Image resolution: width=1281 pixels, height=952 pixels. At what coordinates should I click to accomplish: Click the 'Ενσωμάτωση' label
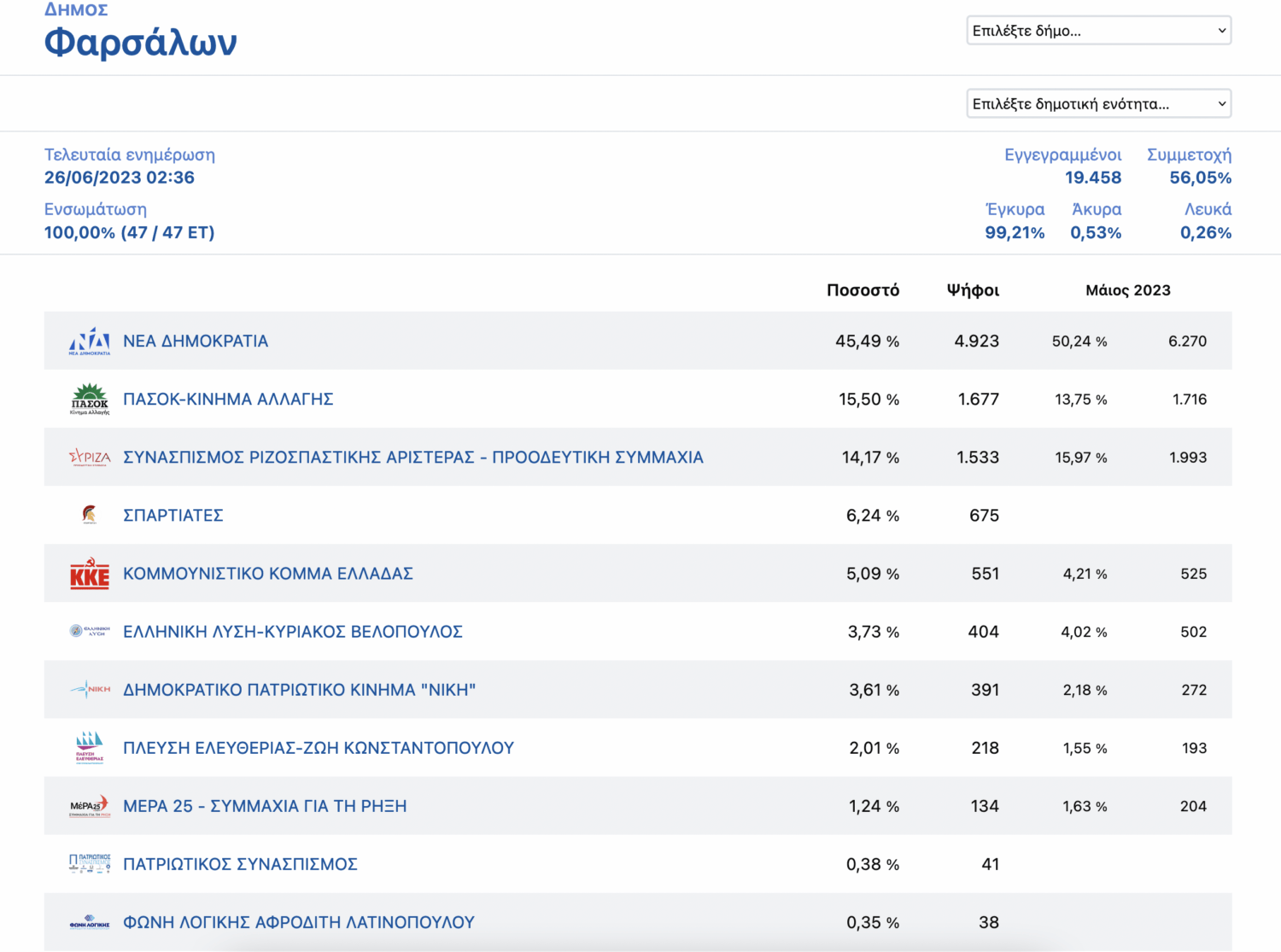(96, 209)
